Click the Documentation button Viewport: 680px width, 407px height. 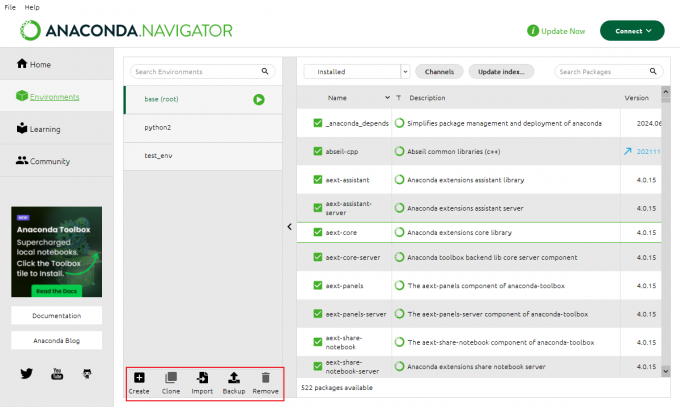(57, 315)
